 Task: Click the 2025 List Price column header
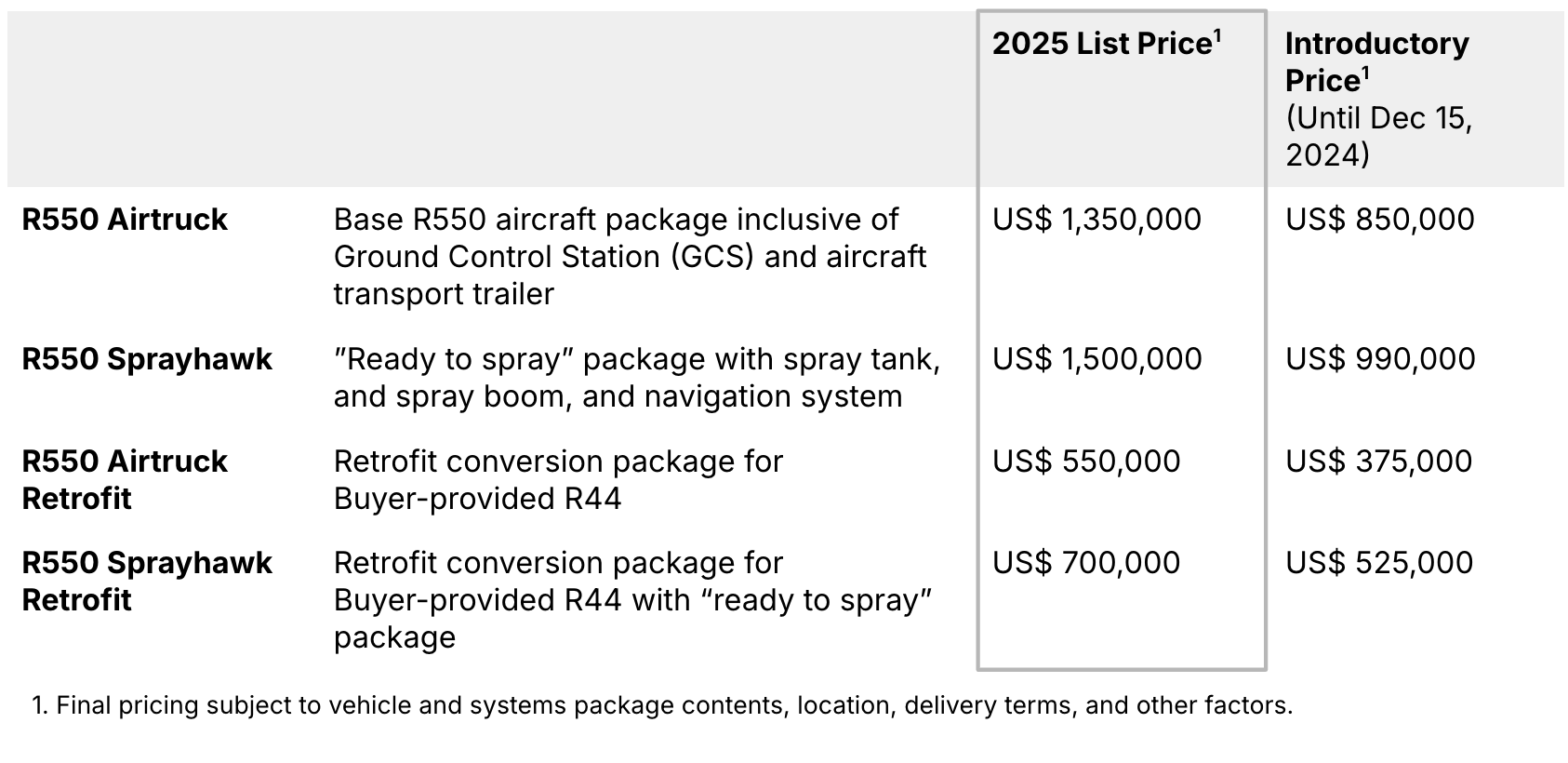1106,44
